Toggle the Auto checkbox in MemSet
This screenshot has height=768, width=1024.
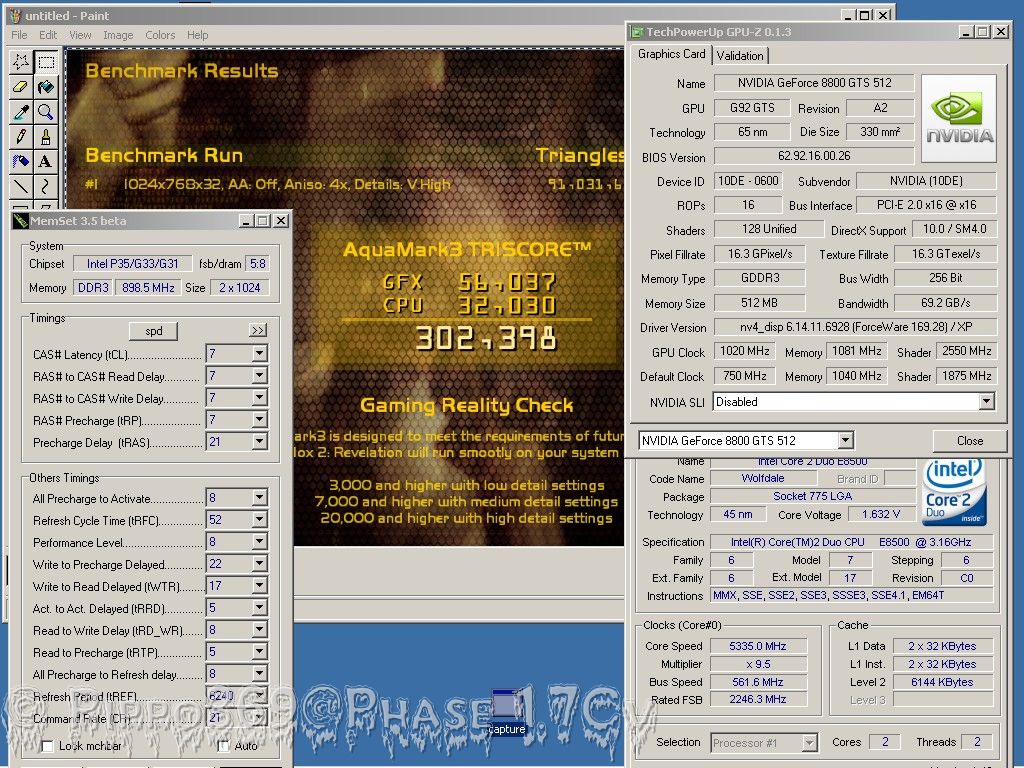pos(223,746)
